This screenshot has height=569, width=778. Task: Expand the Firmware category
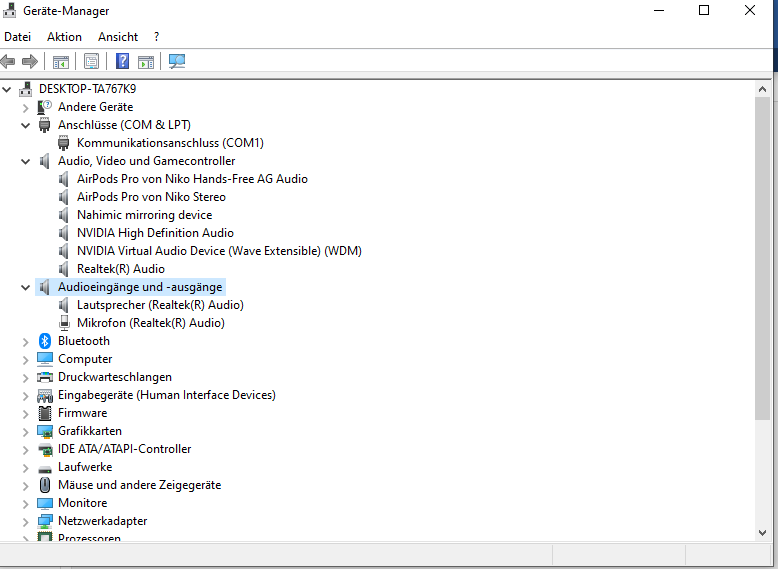(26, 414)
